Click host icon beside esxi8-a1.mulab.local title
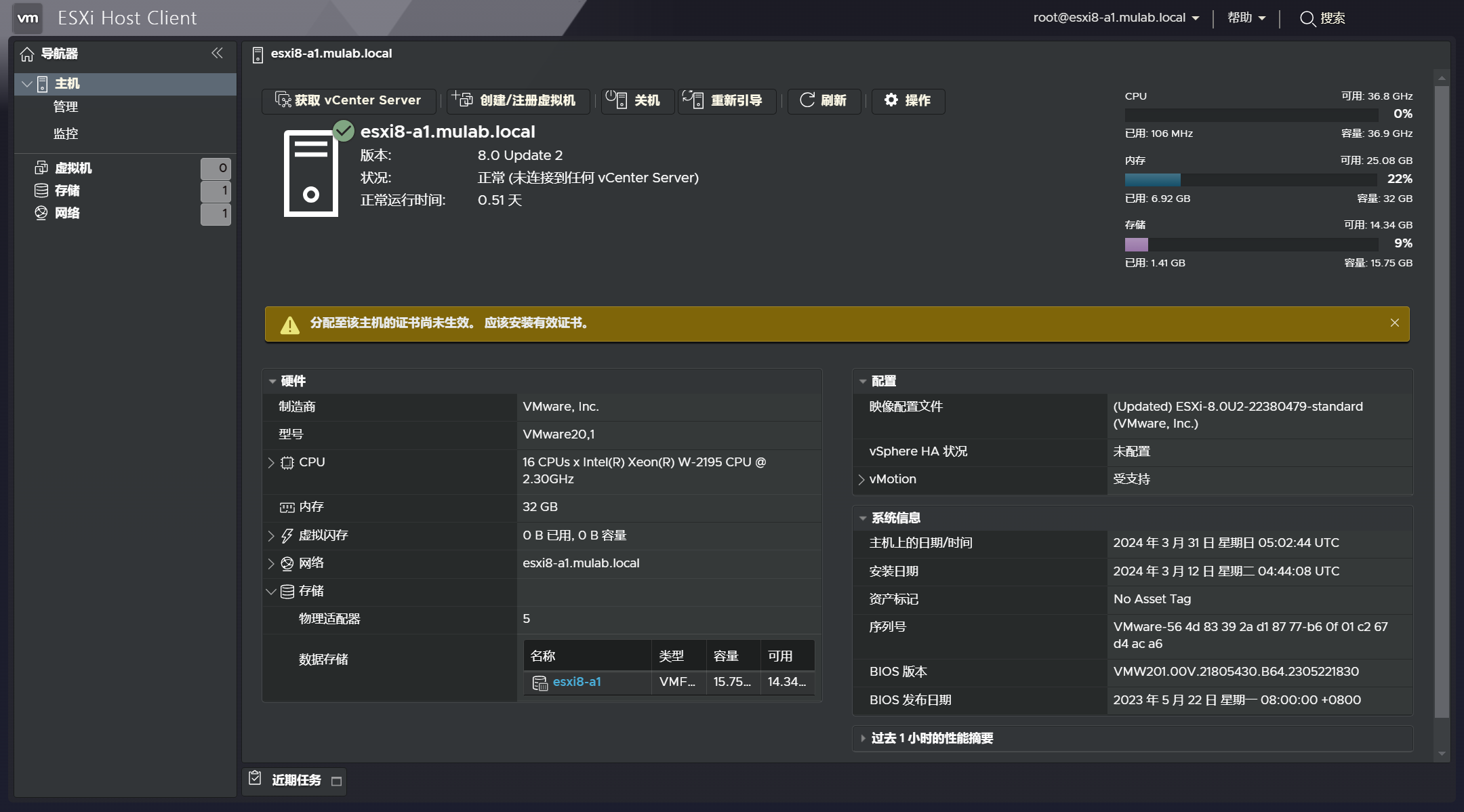Viewport: 1464px width, 812px height. click(258, 55)
